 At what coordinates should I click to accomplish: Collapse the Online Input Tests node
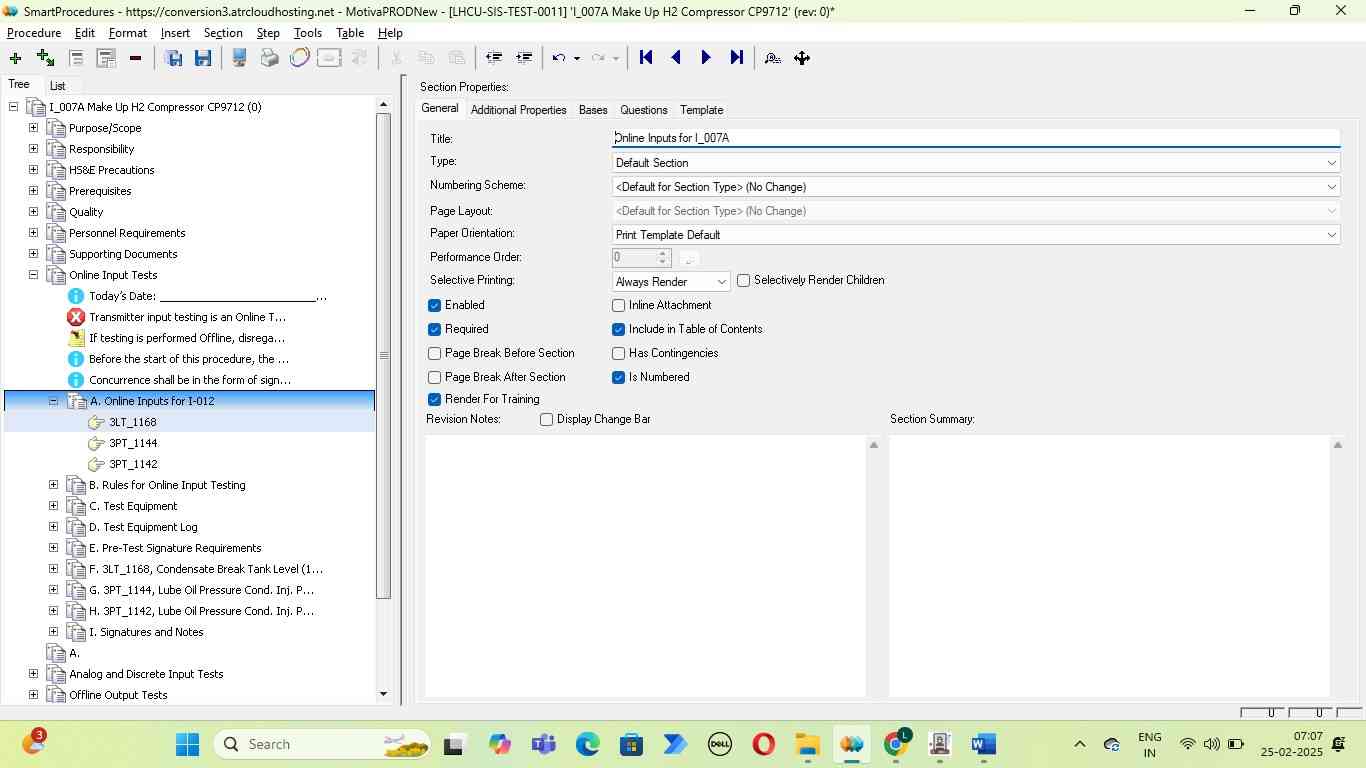click(33, 275)
